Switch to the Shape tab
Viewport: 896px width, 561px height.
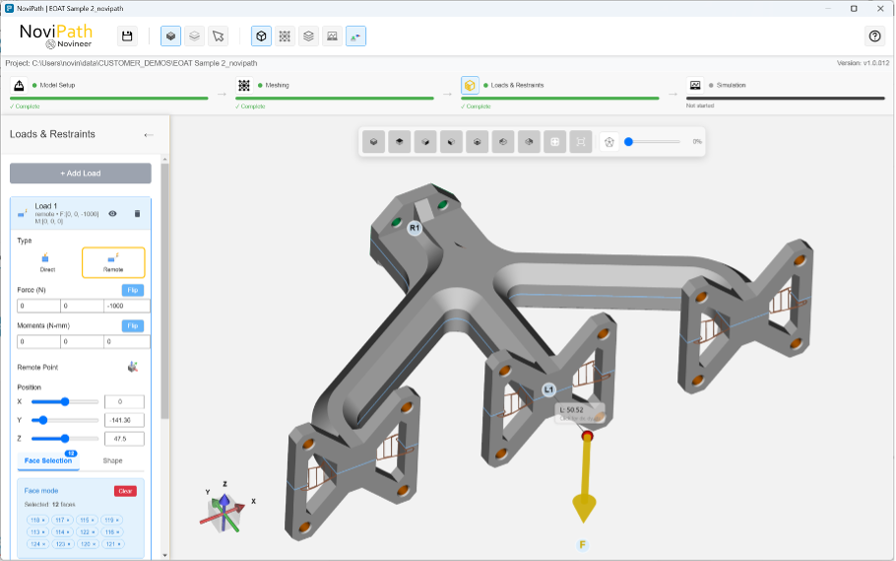(113, 460)
